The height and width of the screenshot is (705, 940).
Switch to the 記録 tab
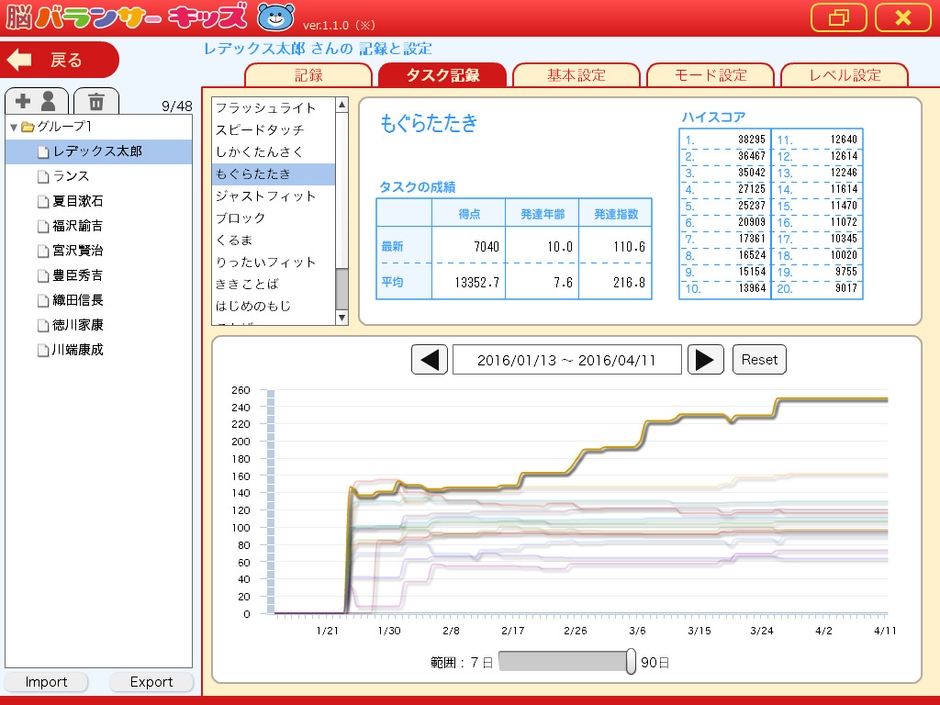pyautogui.click(x=309, y=75)
